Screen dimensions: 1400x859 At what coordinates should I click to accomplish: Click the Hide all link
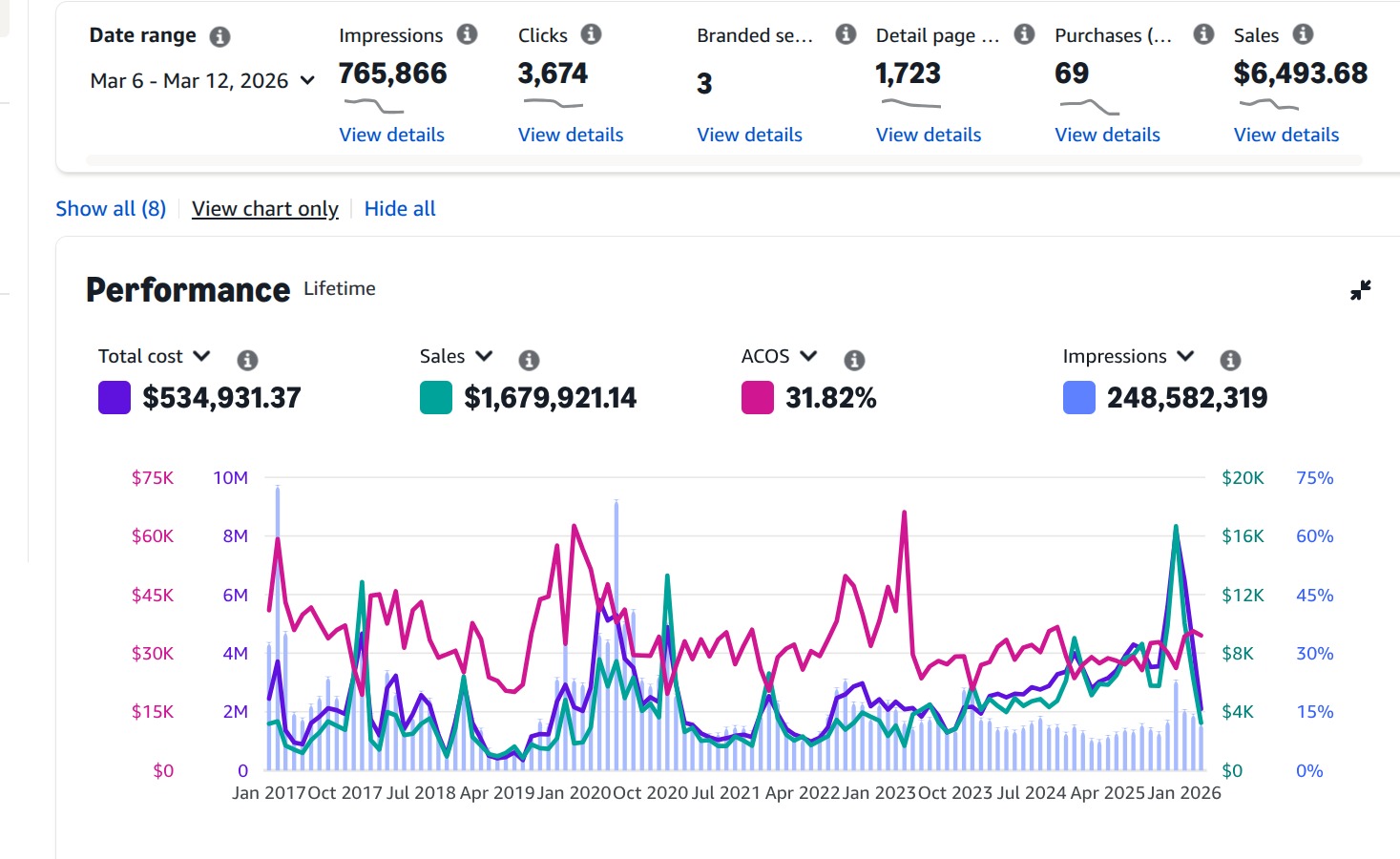pos(400,209)
